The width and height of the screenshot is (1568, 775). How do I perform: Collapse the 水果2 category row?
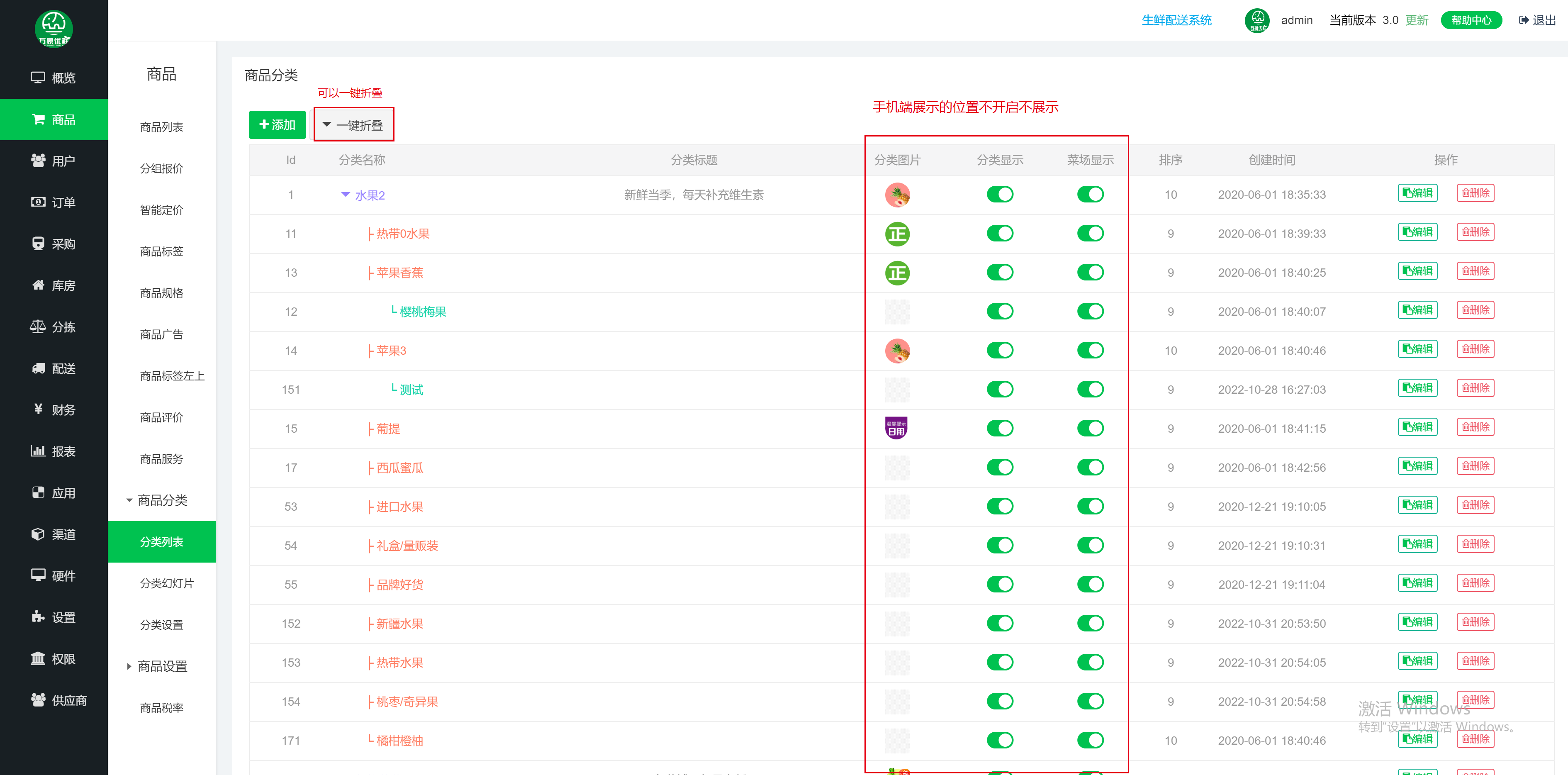[x=345, y=195]
